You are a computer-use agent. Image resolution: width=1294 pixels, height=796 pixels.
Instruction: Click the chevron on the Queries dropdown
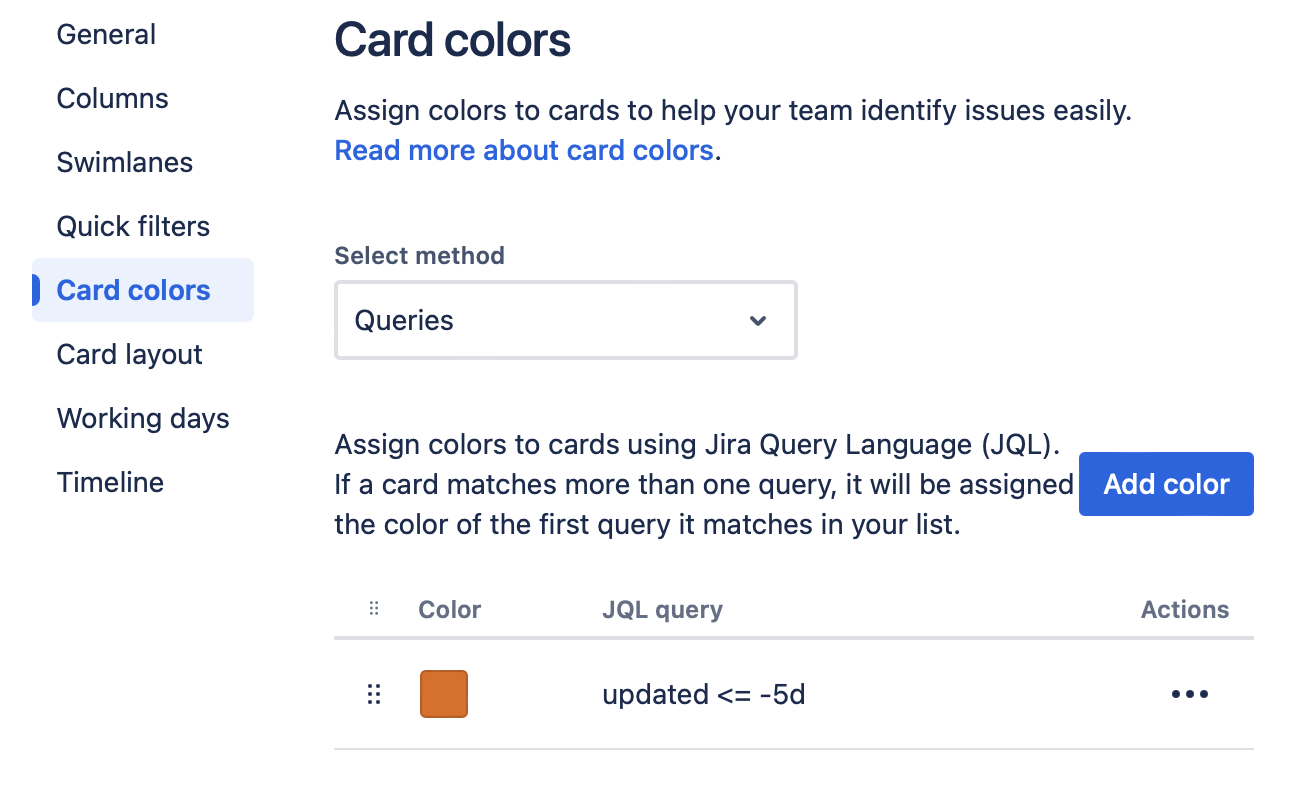click(758, 320)
